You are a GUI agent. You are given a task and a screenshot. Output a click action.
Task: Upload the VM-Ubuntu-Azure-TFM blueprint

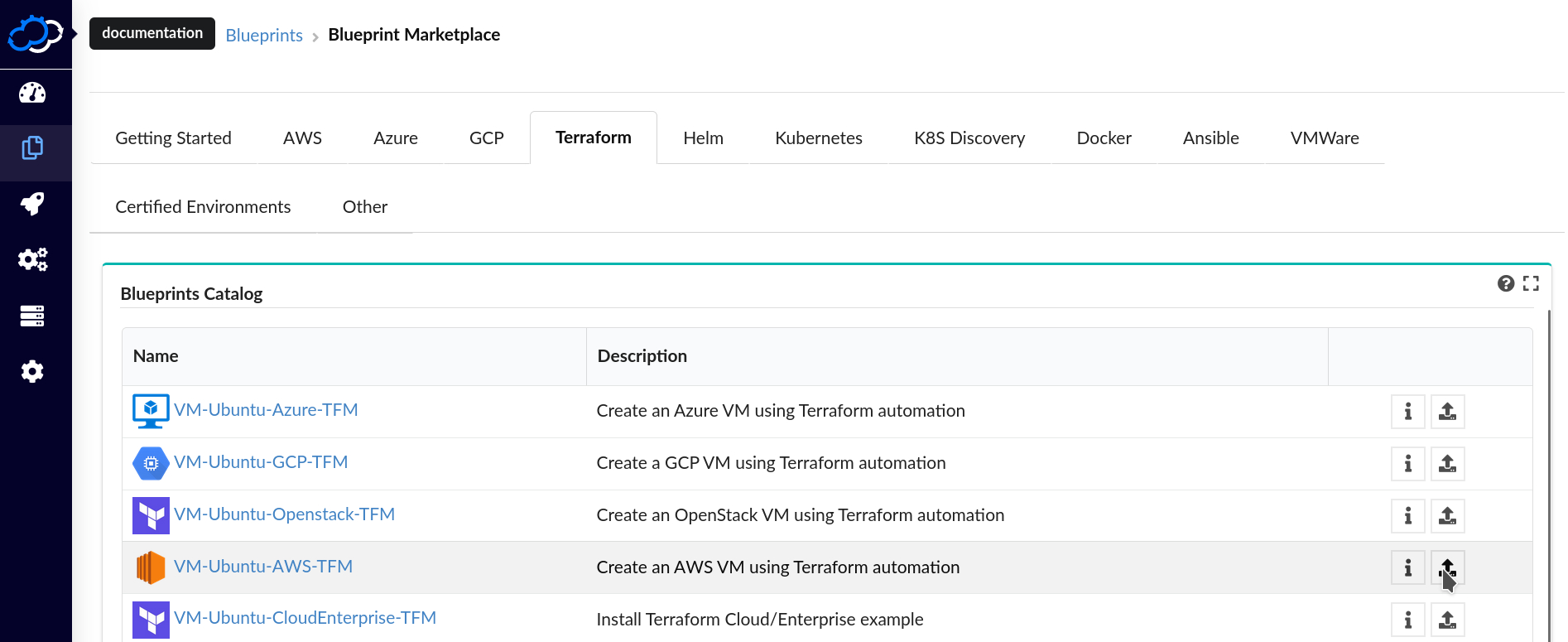(1447, 412)
